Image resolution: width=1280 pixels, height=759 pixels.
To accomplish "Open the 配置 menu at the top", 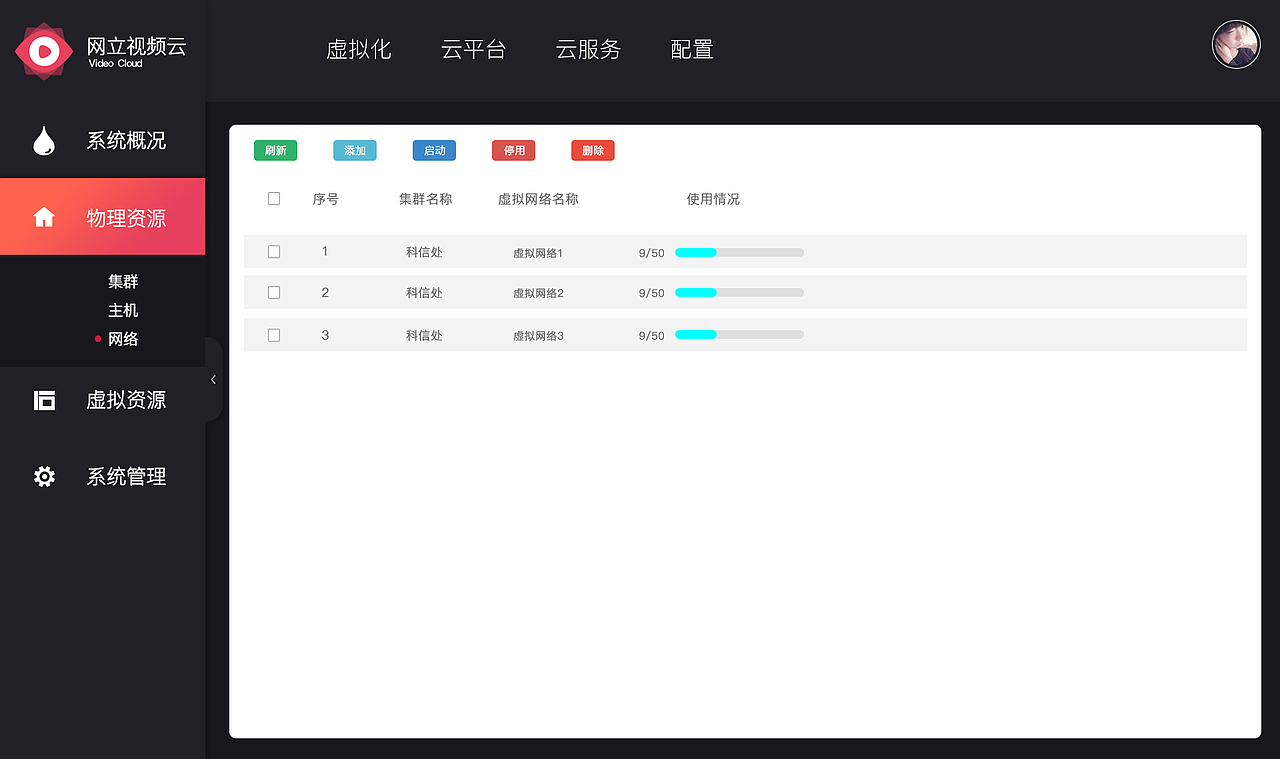I will [692, 49].
